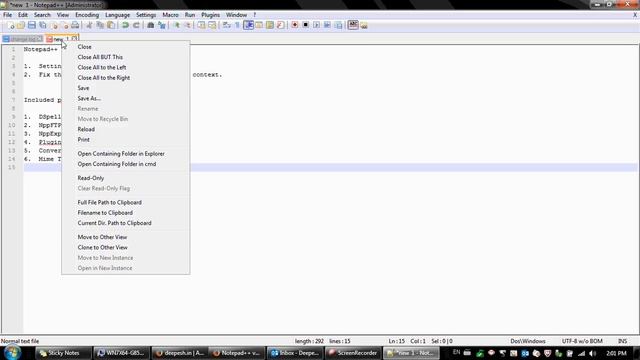This screenshot has width=640, height=360.
Task: Open Find with the binoculars icon
Action: click(151, 25)
